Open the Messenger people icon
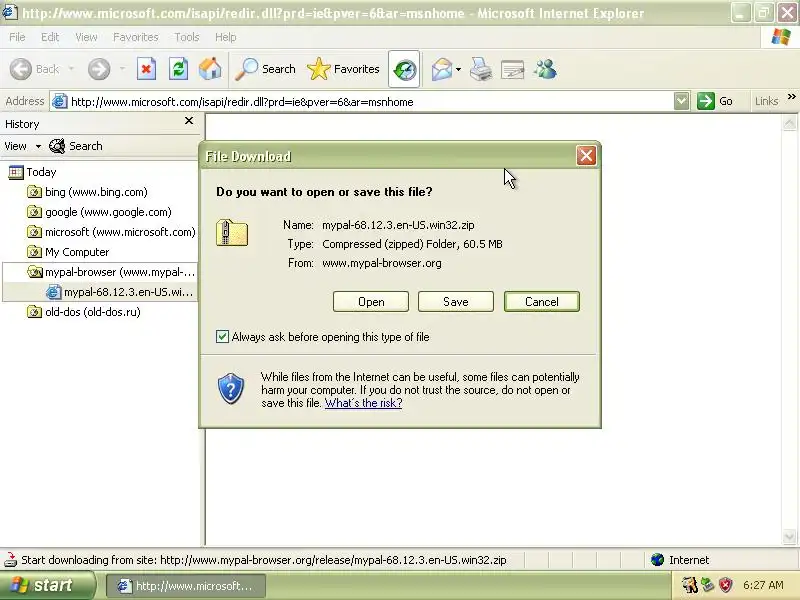Viewport: 800px width, 600px height. click(545, 69)
